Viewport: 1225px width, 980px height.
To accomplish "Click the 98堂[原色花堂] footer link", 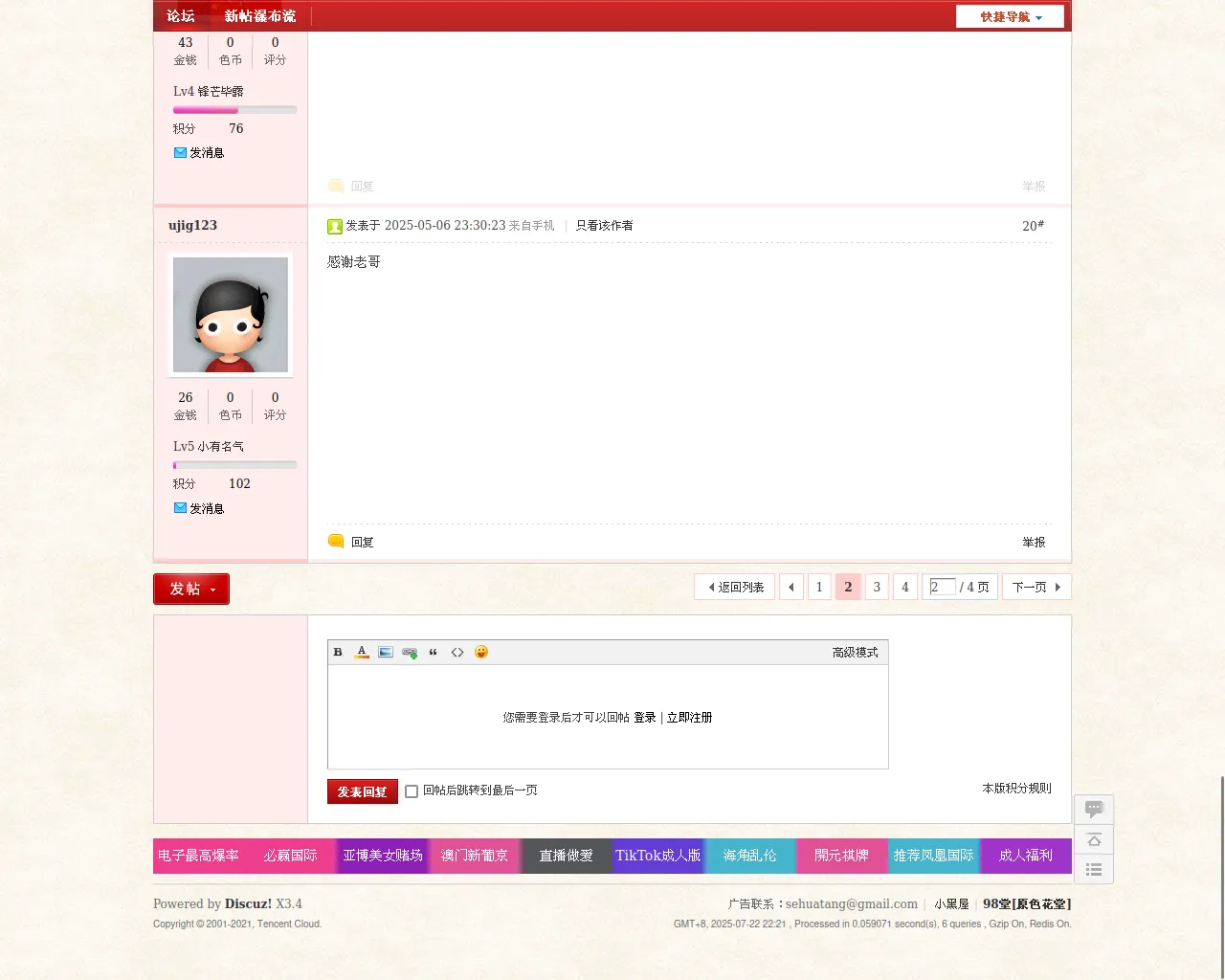I will coord(1027,904).
